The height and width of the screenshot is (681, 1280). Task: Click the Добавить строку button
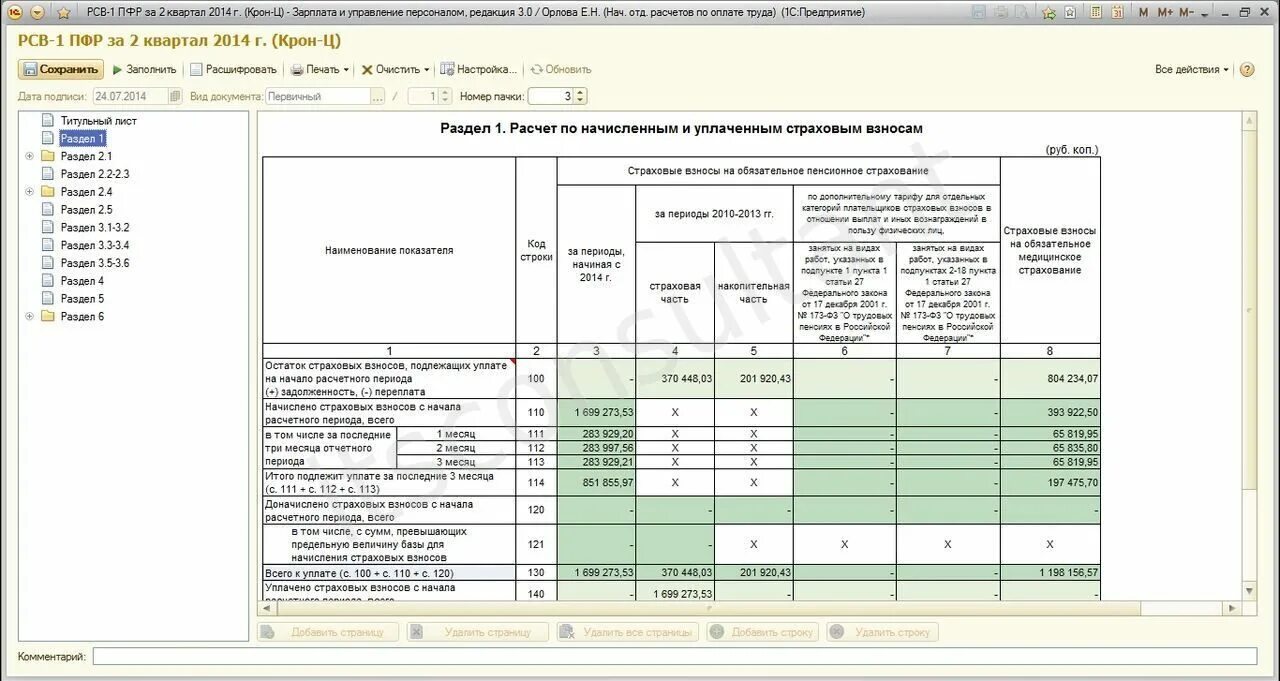pyautogui.click(x=762, y=632)
